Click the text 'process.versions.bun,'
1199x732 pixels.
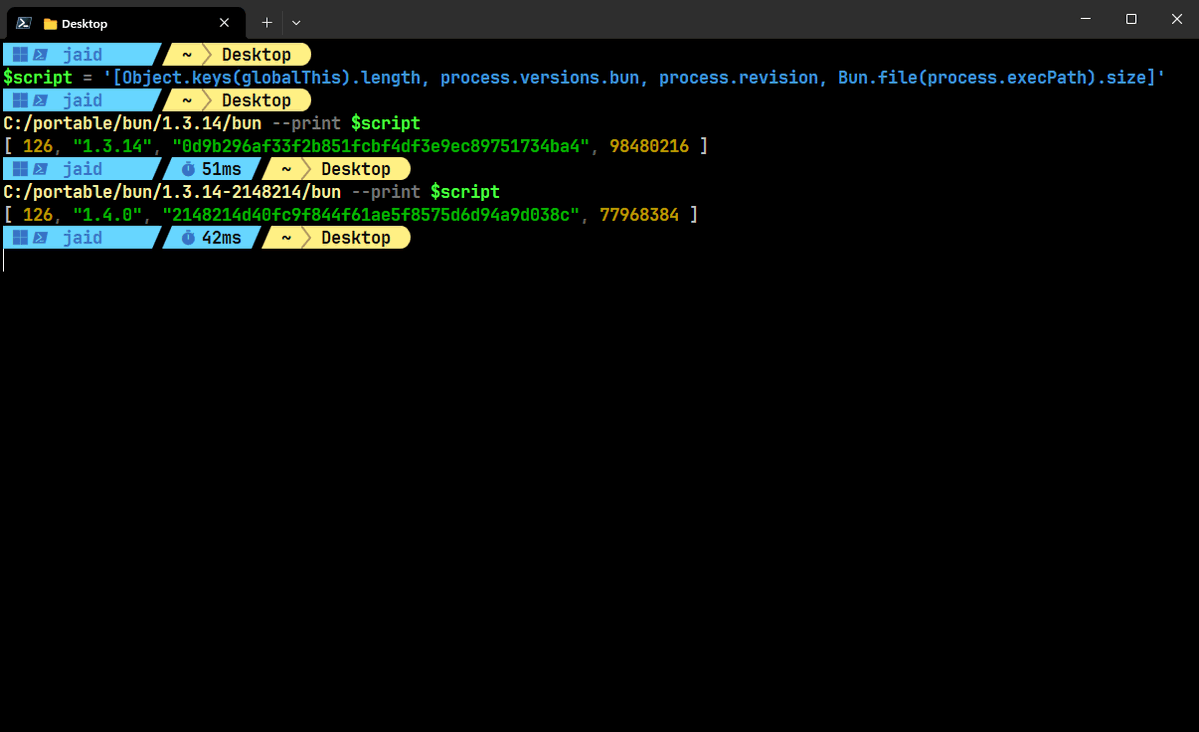click(544, 77)
